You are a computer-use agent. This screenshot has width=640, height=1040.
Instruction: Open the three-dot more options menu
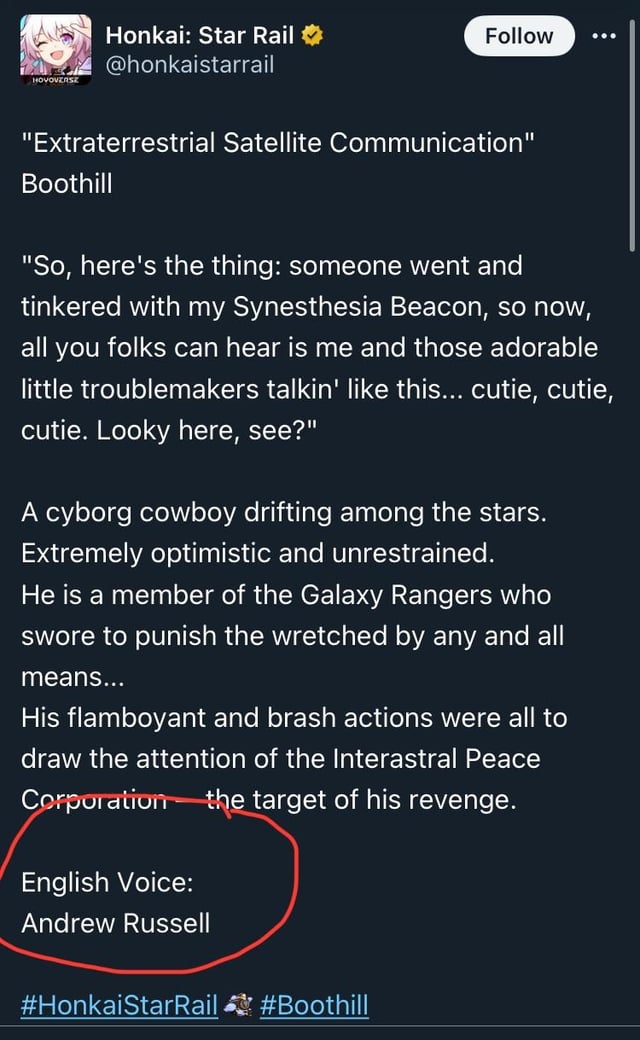pos(604,37)
